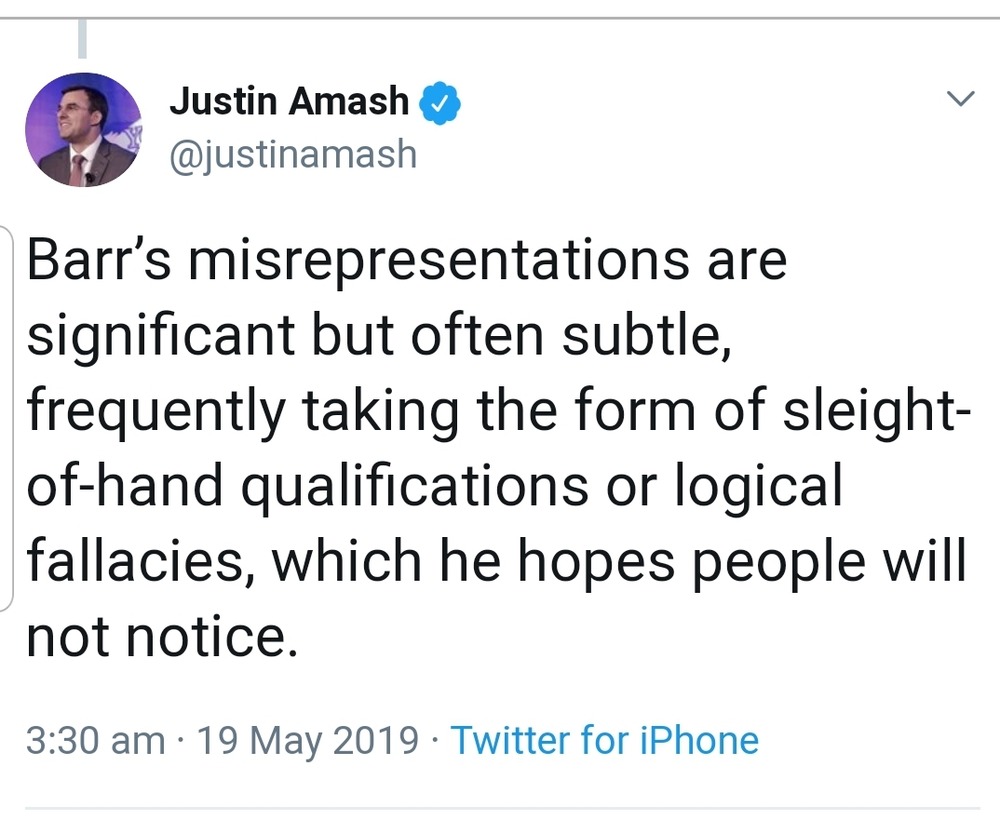This screenshot has width=1000, height=833.
Task: Click the word "fallacies," in the tweet
Action: point(139,561)
